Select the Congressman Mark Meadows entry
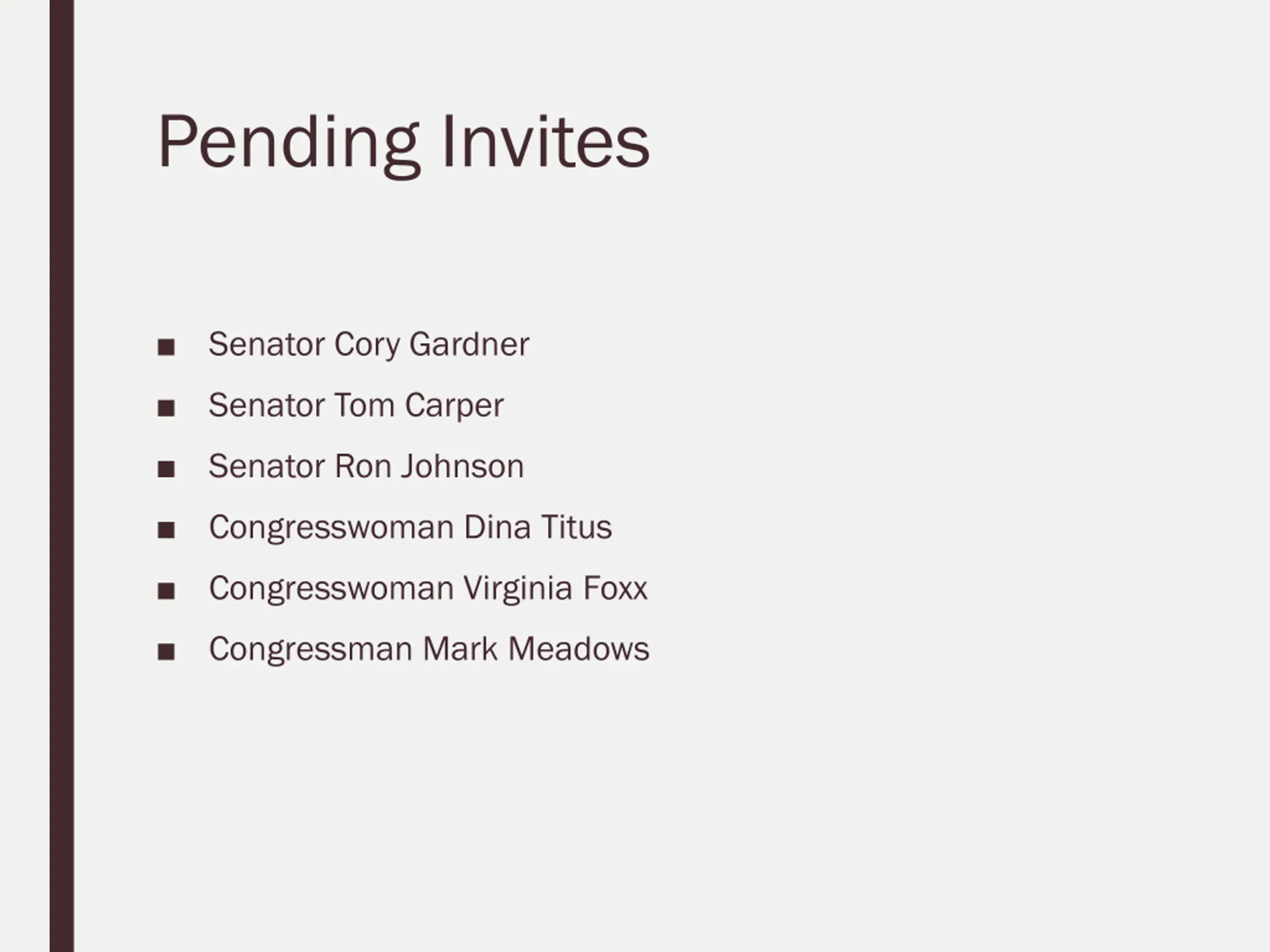This screenshot has width=1270, height=952. click(x=429, y=650)
